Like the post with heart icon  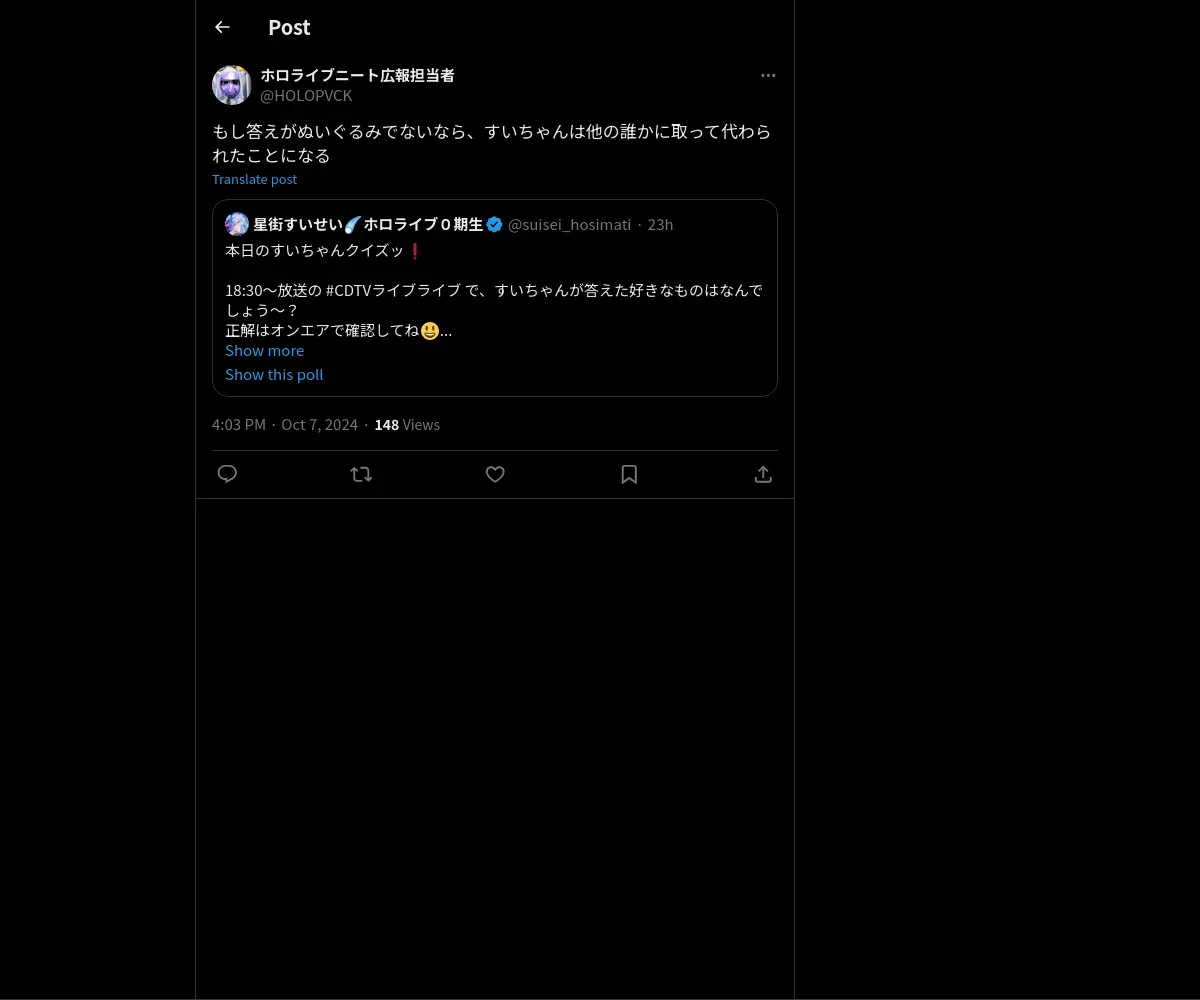coord(495,474)
